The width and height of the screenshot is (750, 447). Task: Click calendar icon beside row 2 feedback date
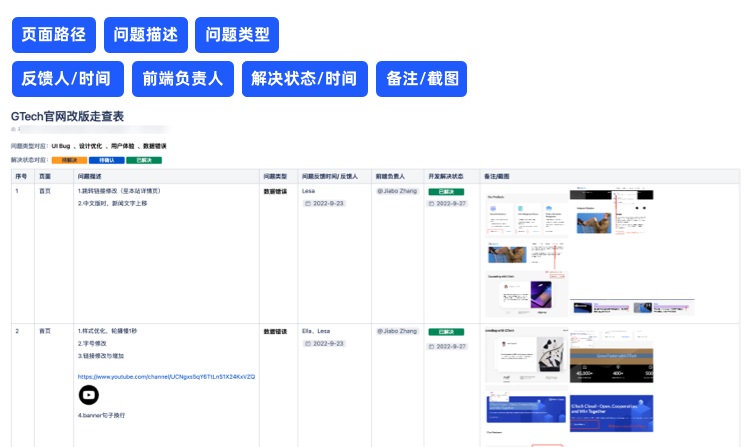[x=307, y=343]
